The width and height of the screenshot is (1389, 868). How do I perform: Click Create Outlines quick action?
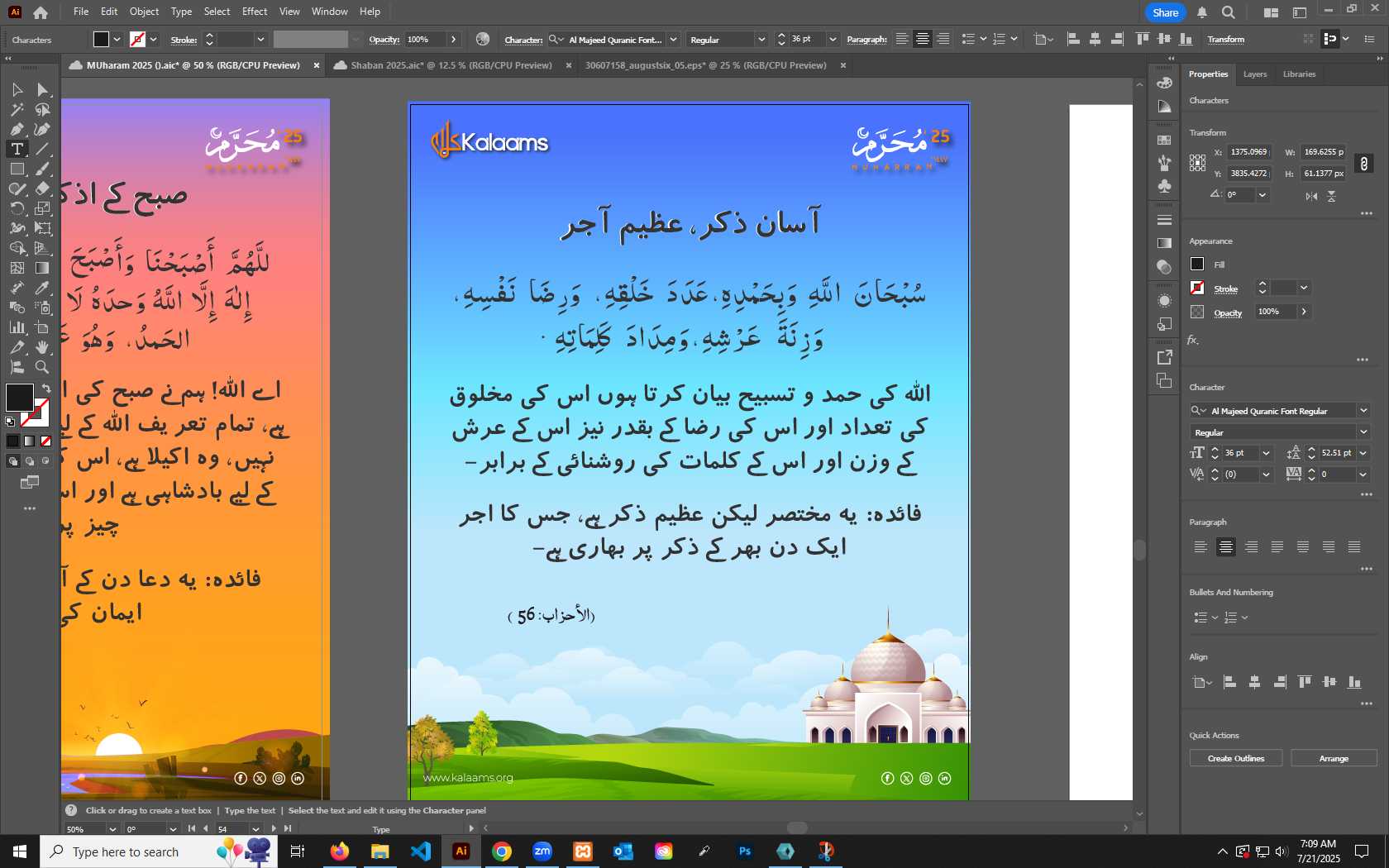click(1235, 758)
